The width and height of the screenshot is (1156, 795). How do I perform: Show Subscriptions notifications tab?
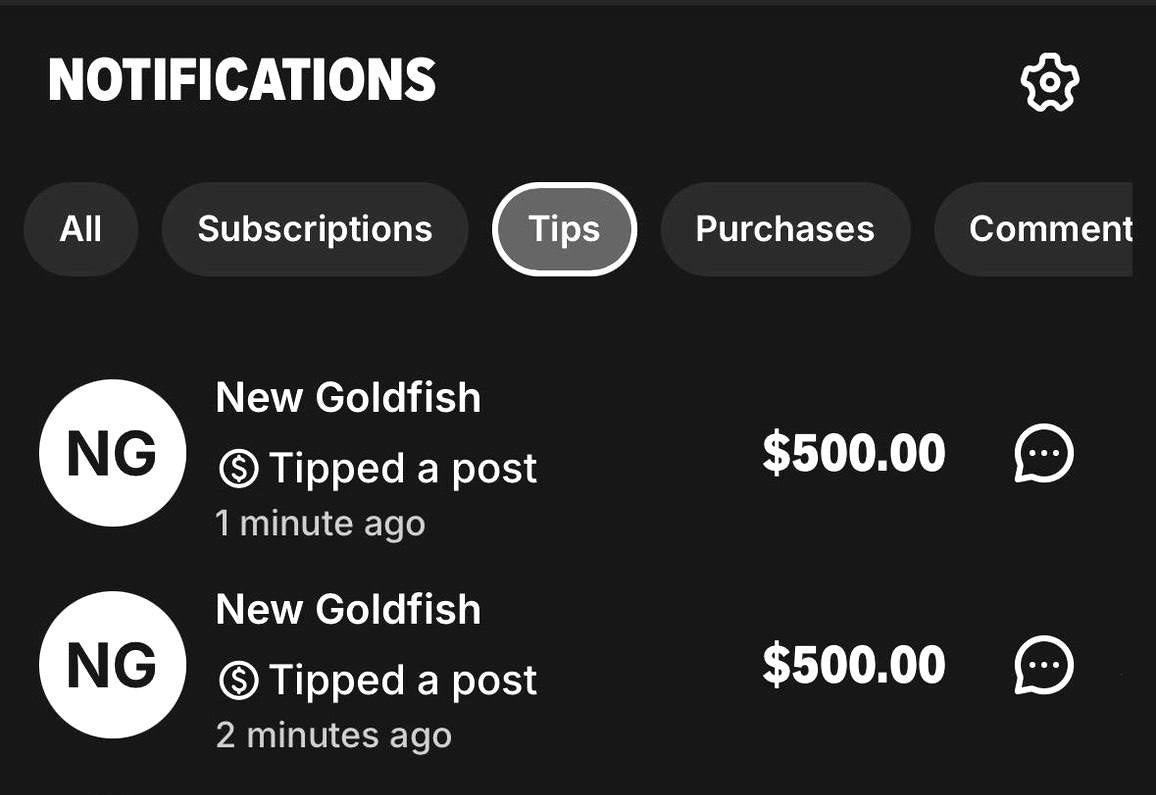point(315,229)
